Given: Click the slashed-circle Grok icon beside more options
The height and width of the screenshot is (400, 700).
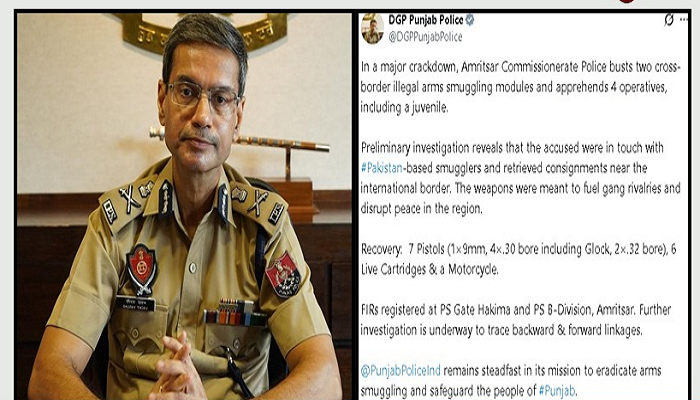Looking at the screenshot, I should (x=669, y=20).
